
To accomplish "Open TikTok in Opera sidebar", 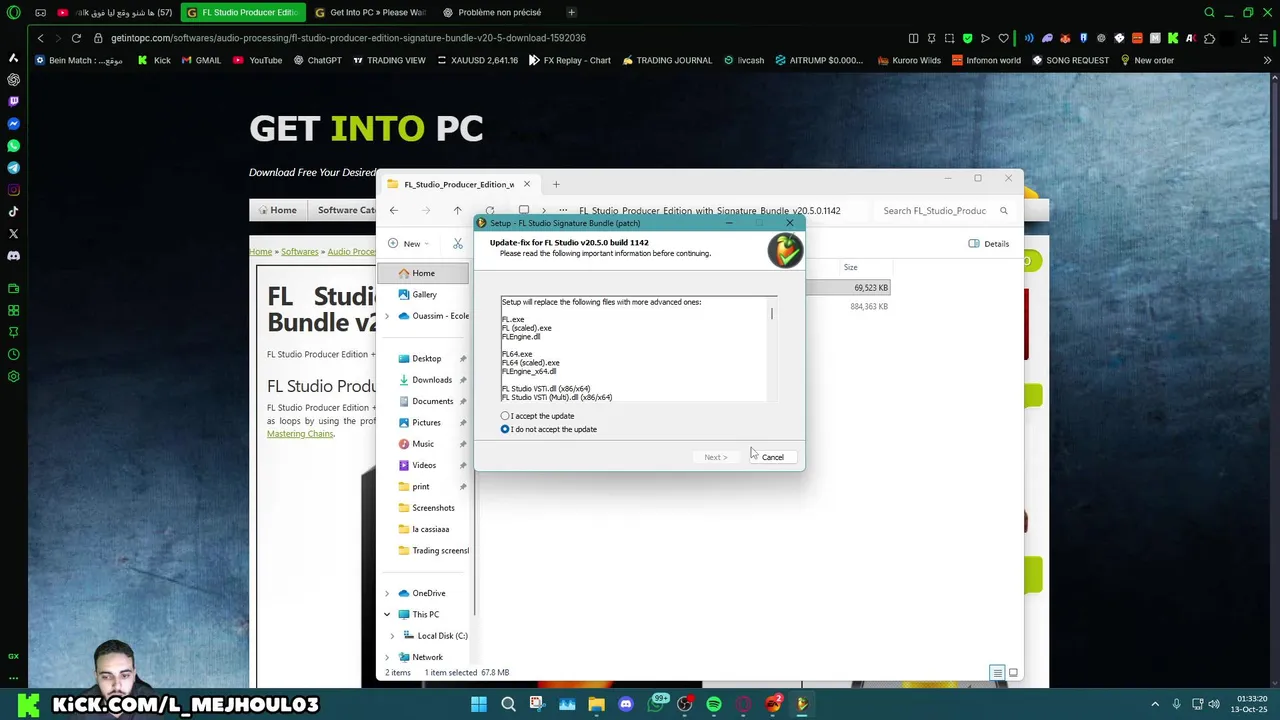I will (x=13, y=211).
